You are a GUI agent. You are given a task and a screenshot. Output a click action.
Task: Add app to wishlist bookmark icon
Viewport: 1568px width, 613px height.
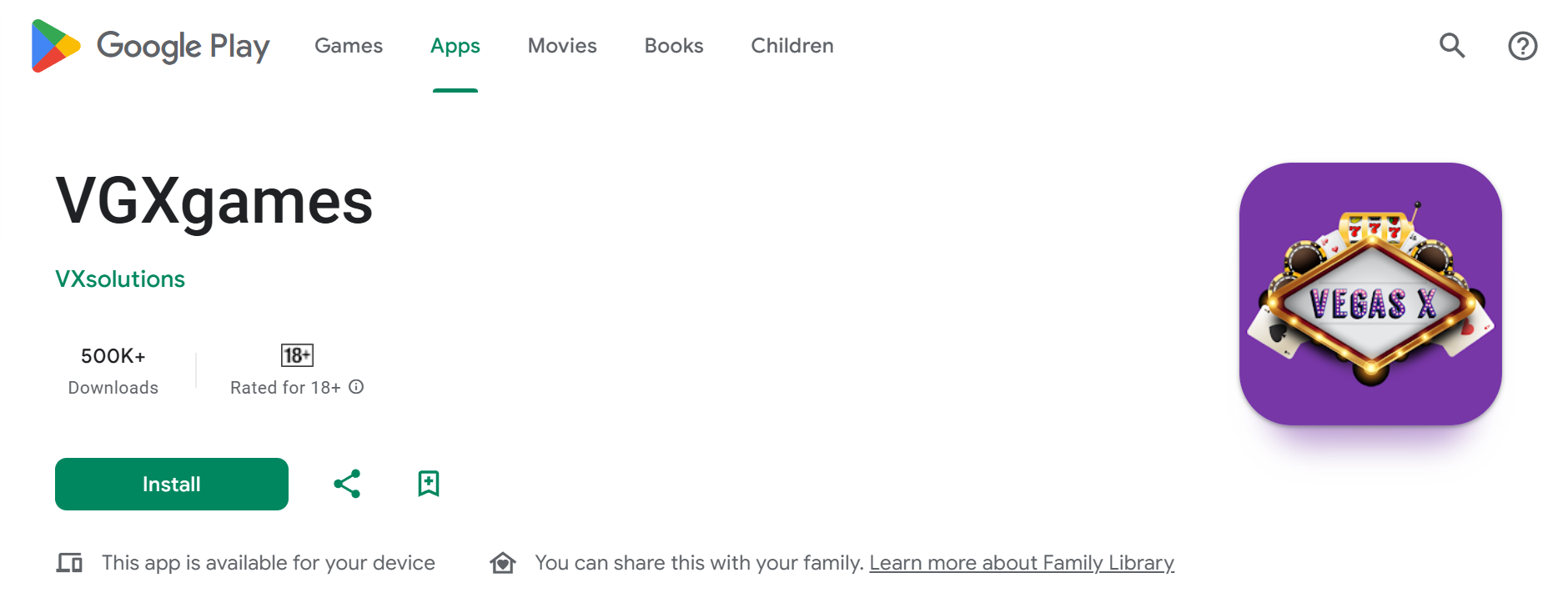click(x=429, y=484)
